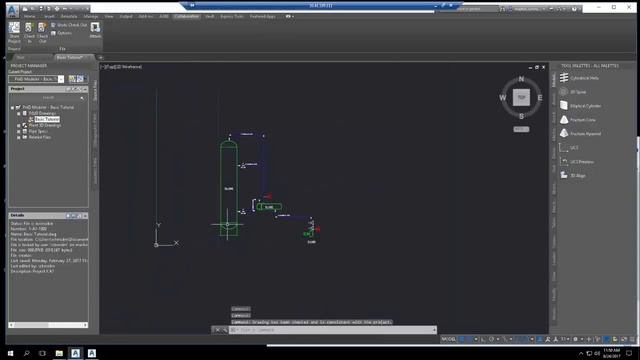Screen dimensions: 640x360
Task: Toggle grid display in the status bar
Action: [462, 339]
